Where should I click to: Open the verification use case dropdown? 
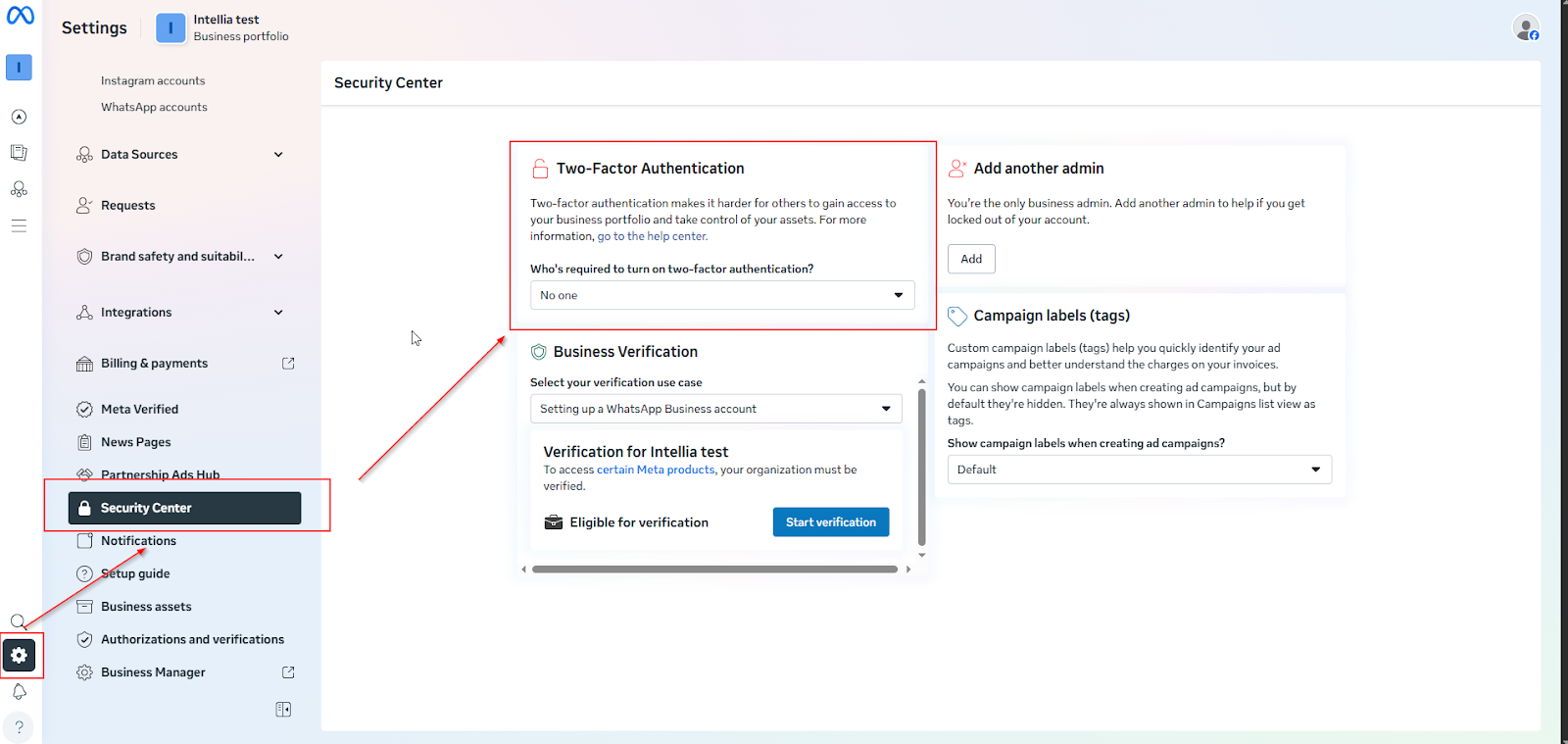pos(715,409)
